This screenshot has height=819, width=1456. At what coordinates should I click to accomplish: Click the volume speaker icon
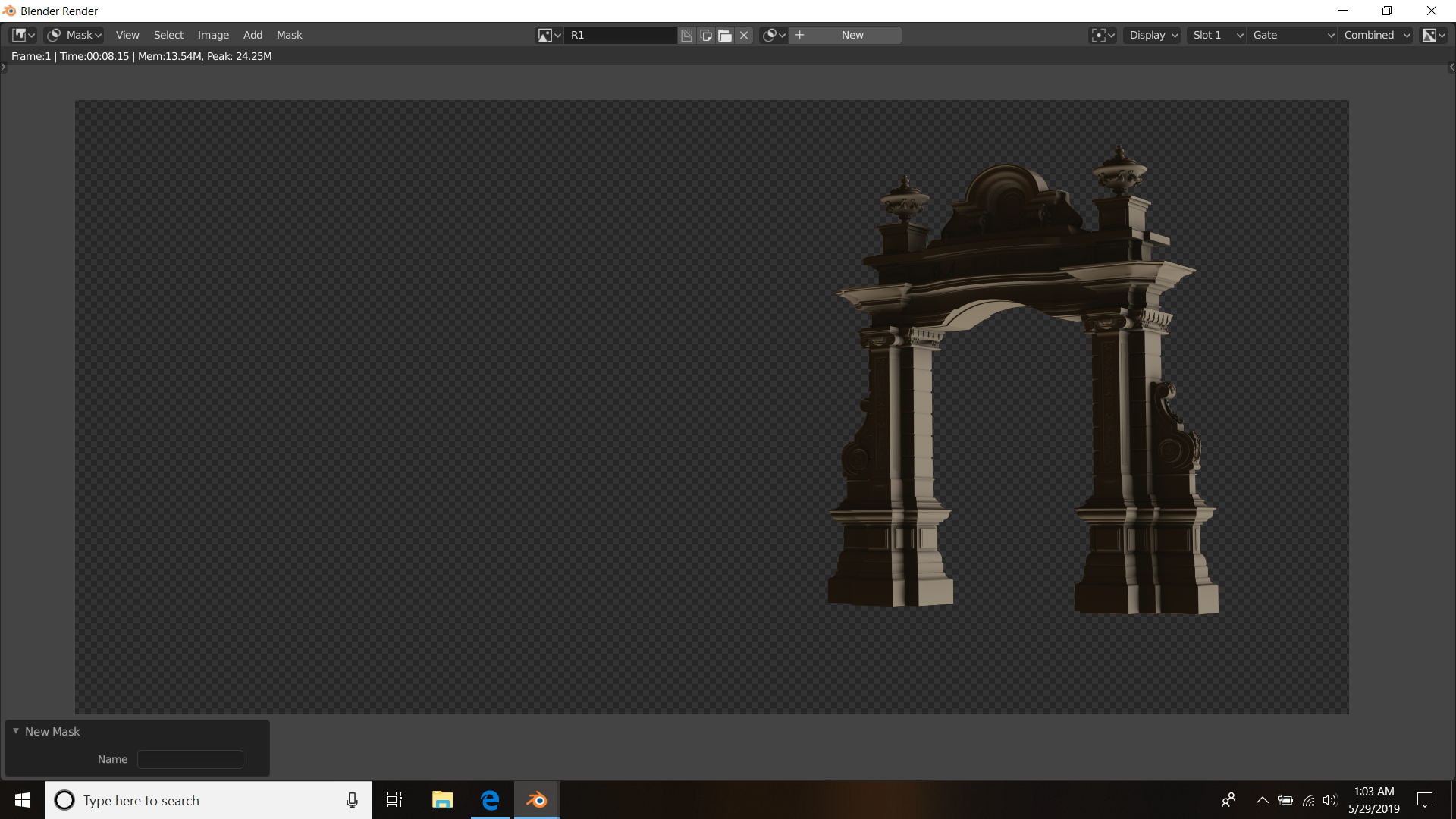[x=1330, y=800]
